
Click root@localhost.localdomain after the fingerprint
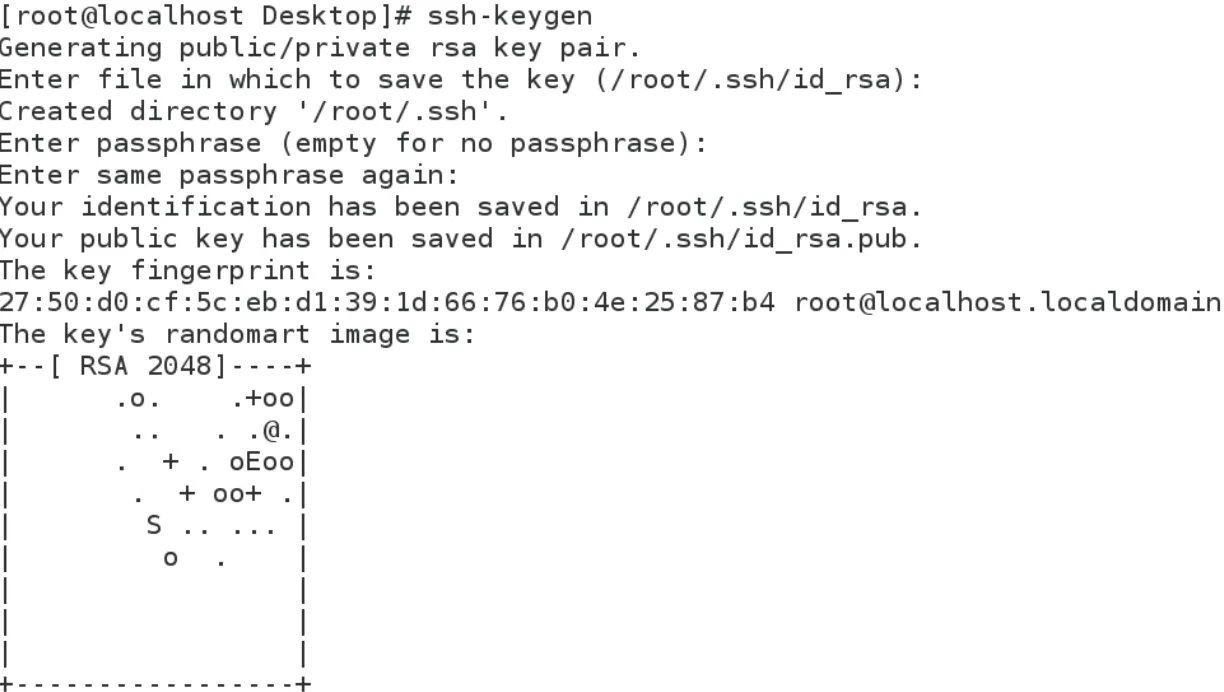(x=1008, y=304)
